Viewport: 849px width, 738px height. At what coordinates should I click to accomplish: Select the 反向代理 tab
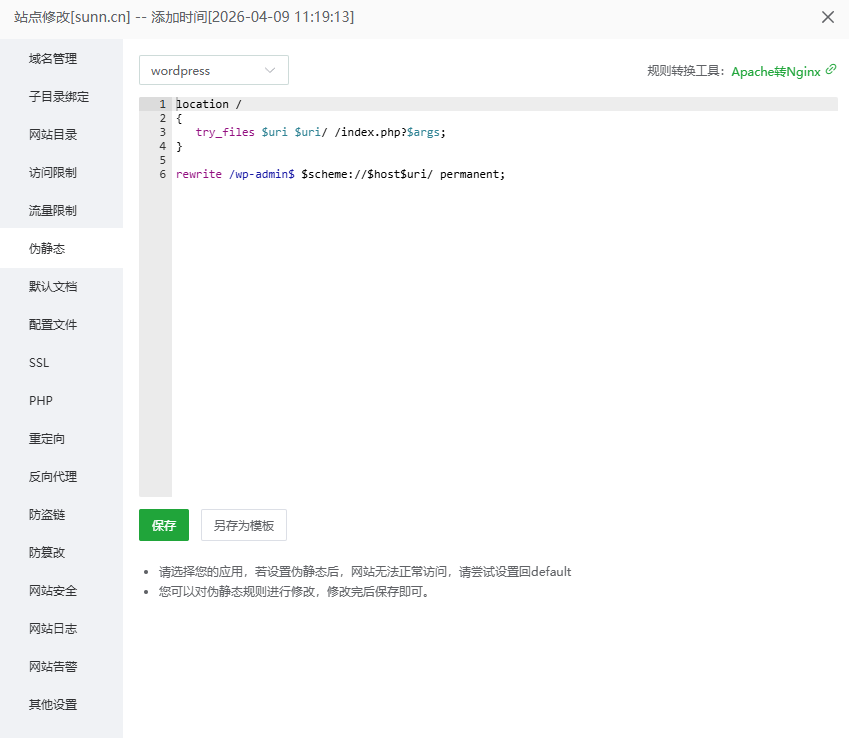coord(53,477)
